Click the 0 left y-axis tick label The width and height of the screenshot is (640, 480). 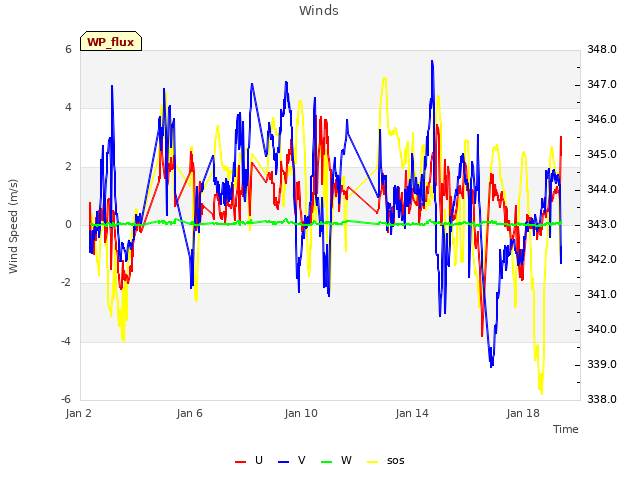pos(68,224)
